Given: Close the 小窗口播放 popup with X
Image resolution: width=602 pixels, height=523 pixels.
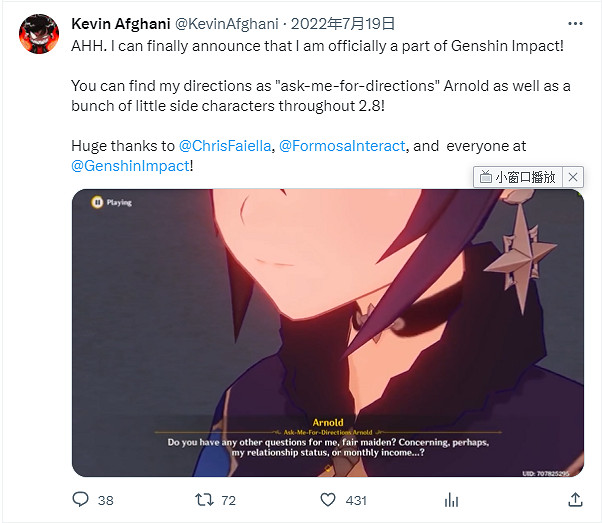Looking at the screenshot, I should click(x=573, y=177).
